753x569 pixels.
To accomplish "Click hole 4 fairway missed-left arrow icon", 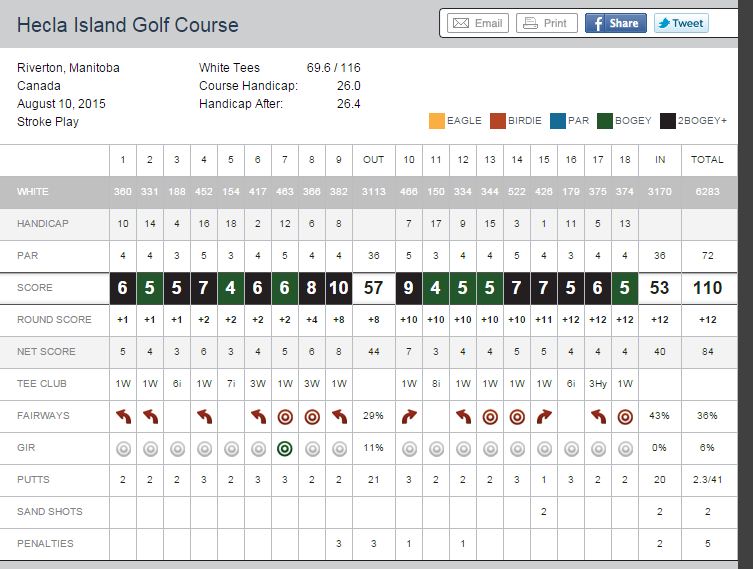I will point(204,415).
